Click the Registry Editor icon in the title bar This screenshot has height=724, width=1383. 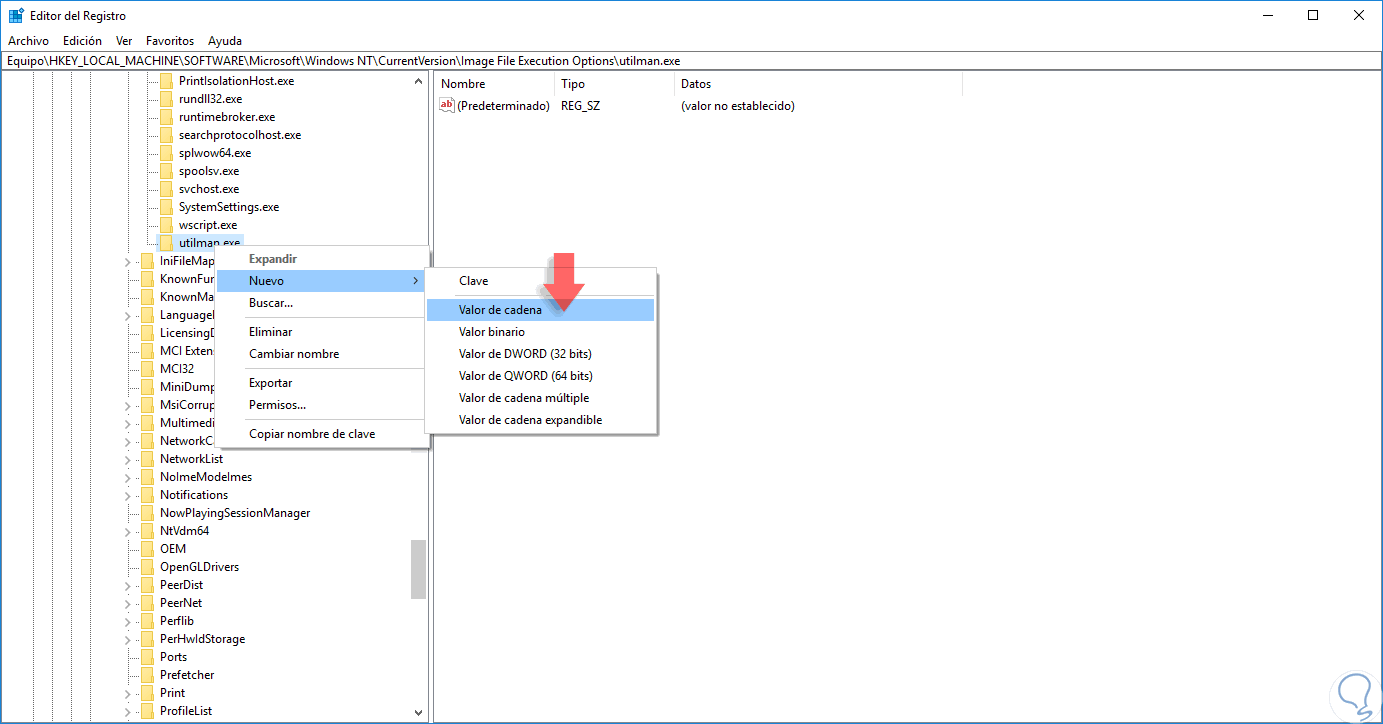tap(16, 15)
